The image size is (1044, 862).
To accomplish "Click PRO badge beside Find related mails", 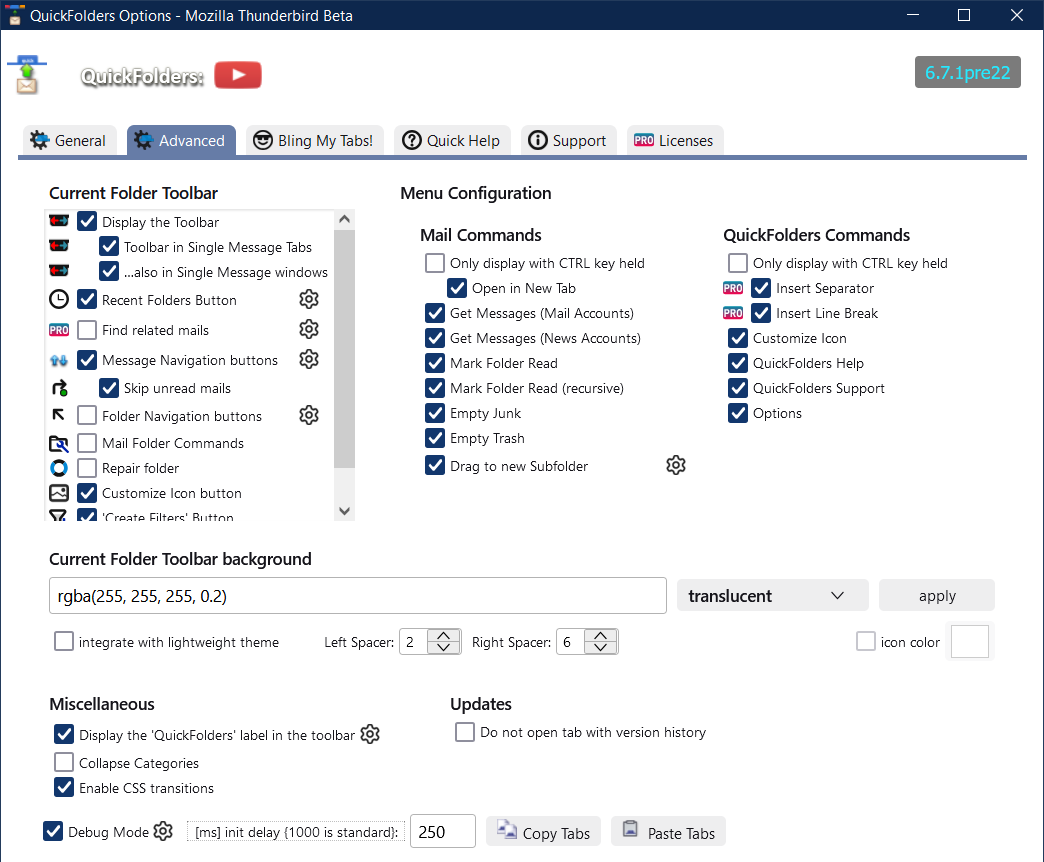I will pyautogui.click(x=59, y=330).
